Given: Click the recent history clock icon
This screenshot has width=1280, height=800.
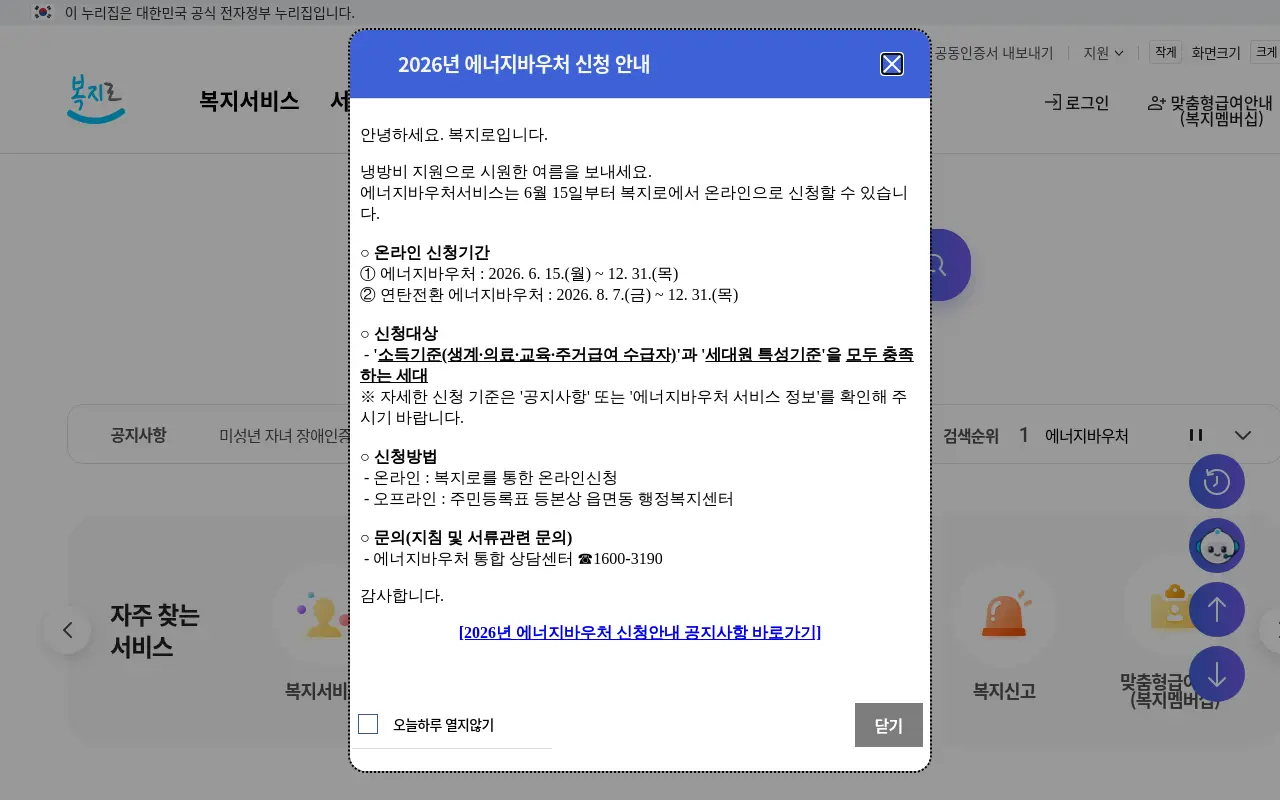Looking at the screenshot, I should 1217,482.
